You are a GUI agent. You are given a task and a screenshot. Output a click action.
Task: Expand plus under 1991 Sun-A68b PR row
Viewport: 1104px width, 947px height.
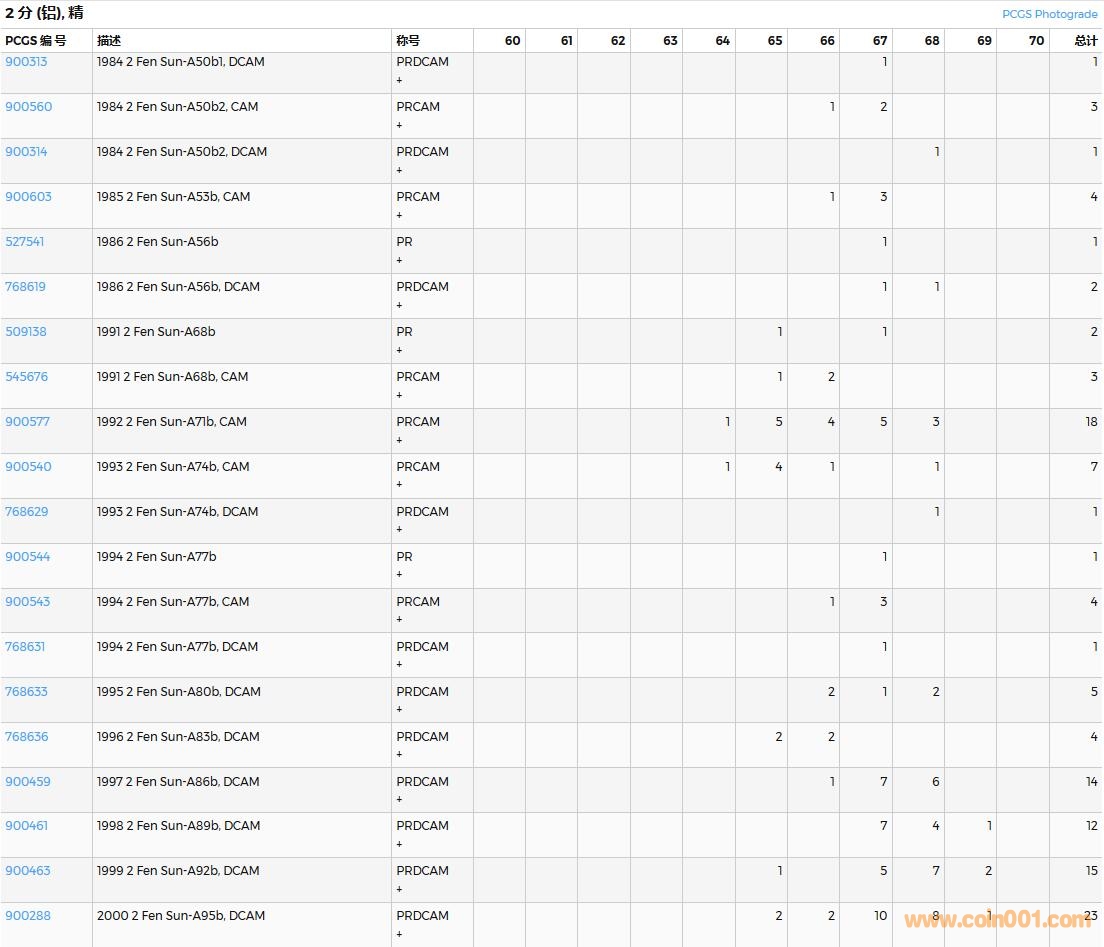point(400,350)
